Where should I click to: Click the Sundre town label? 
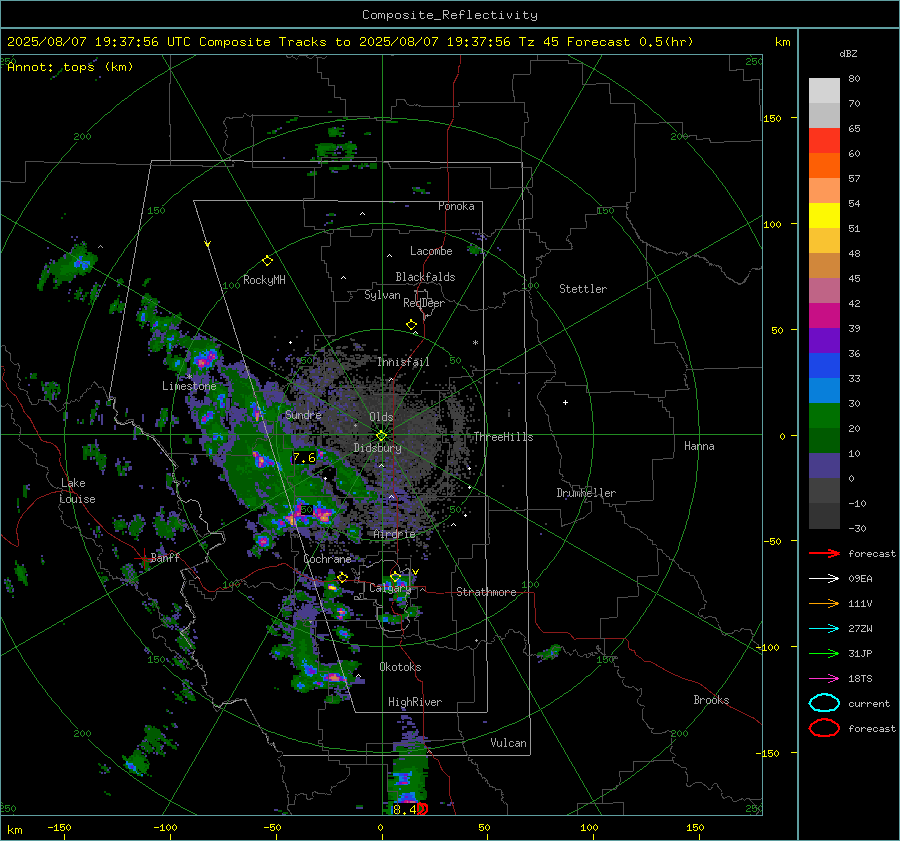(x=303, y=414)
